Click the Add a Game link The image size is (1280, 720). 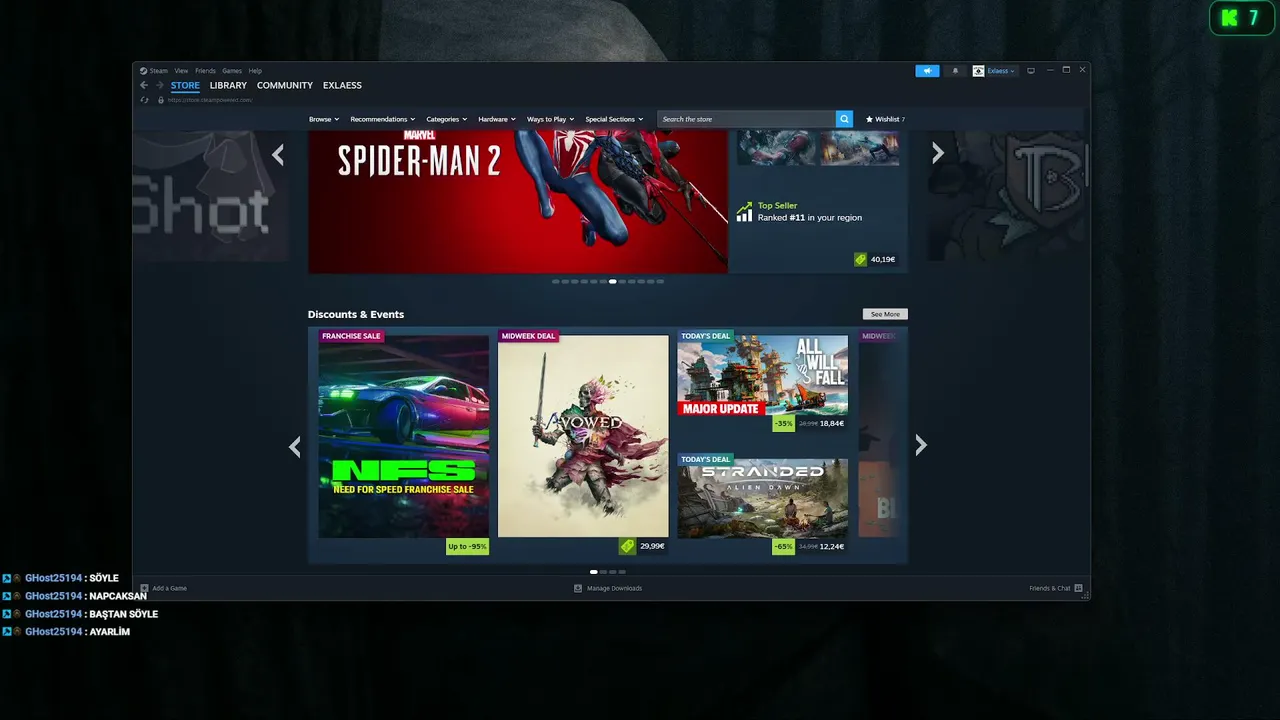tap(170, 588)
